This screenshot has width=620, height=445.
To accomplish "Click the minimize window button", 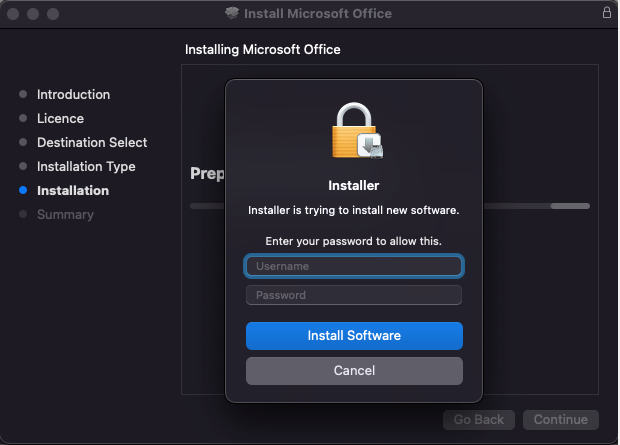I will pos(33,14).
